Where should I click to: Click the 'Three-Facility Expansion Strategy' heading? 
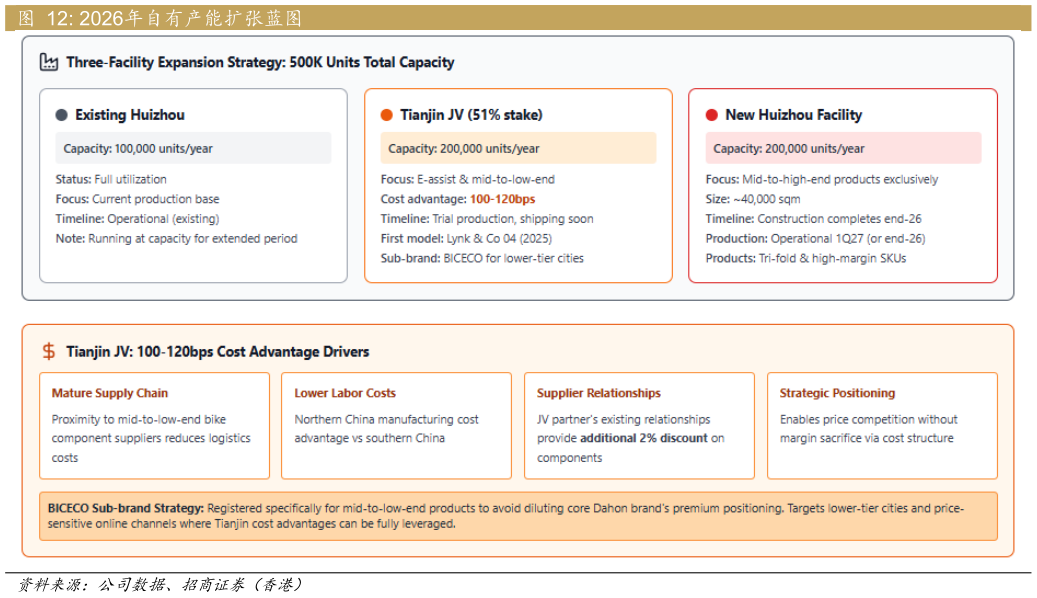260,62
